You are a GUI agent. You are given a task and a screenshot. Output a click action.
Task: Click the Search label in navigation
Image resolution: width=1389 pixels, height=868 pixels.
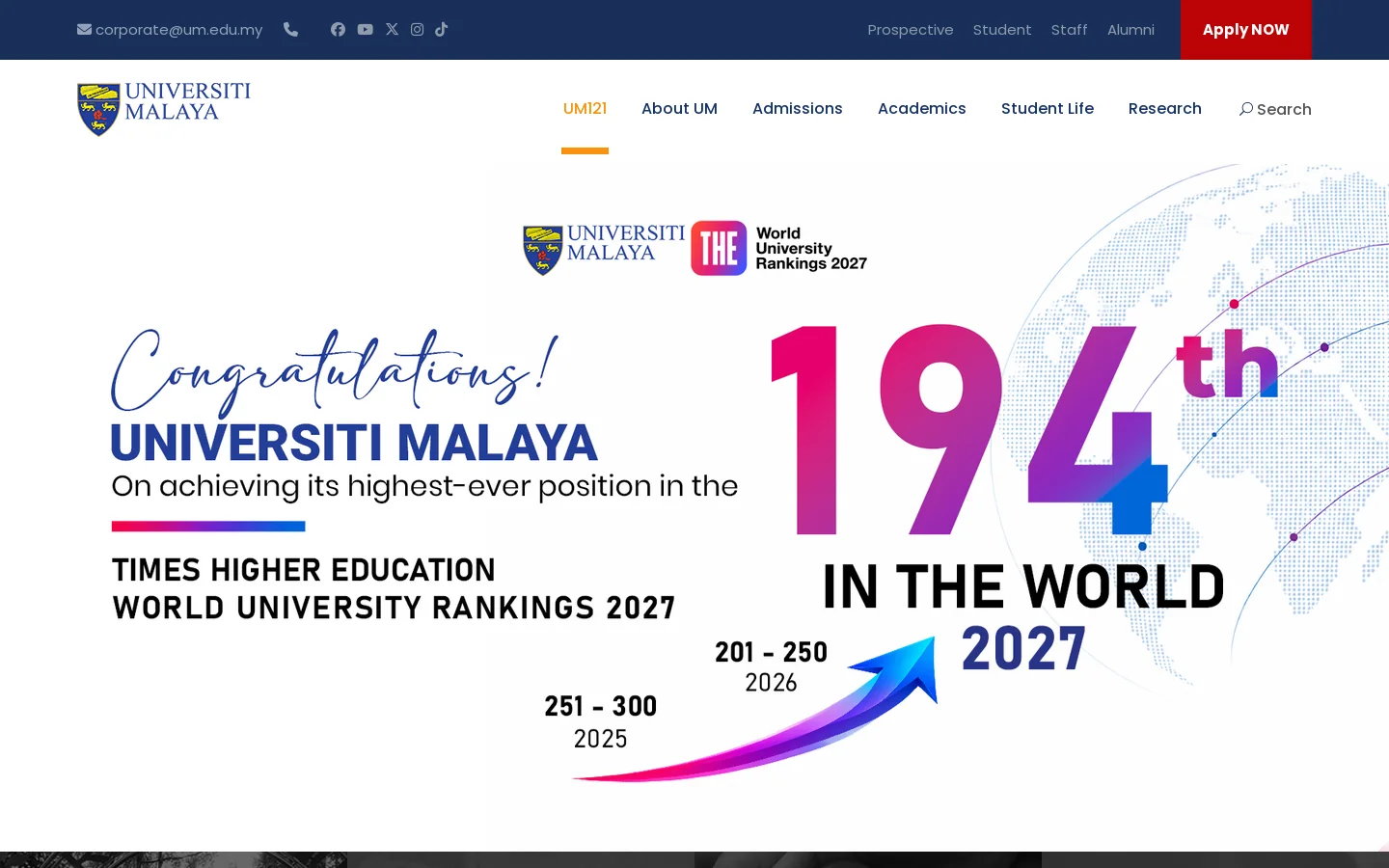point(1284,109)
